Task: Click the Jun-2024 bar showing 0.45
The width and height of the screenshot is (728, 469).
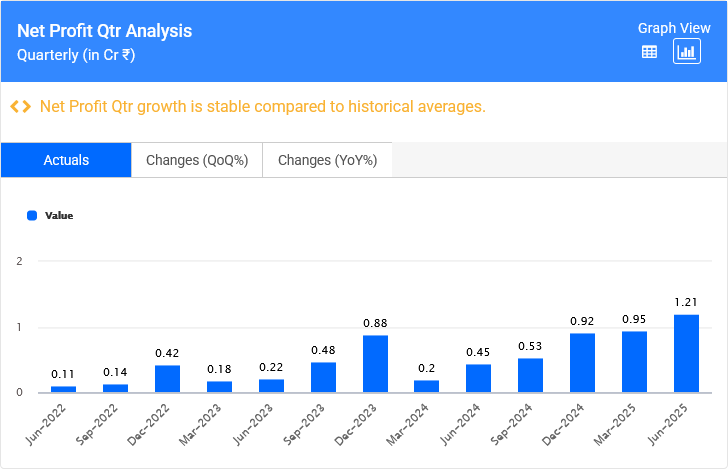Action: coord(479,378)
